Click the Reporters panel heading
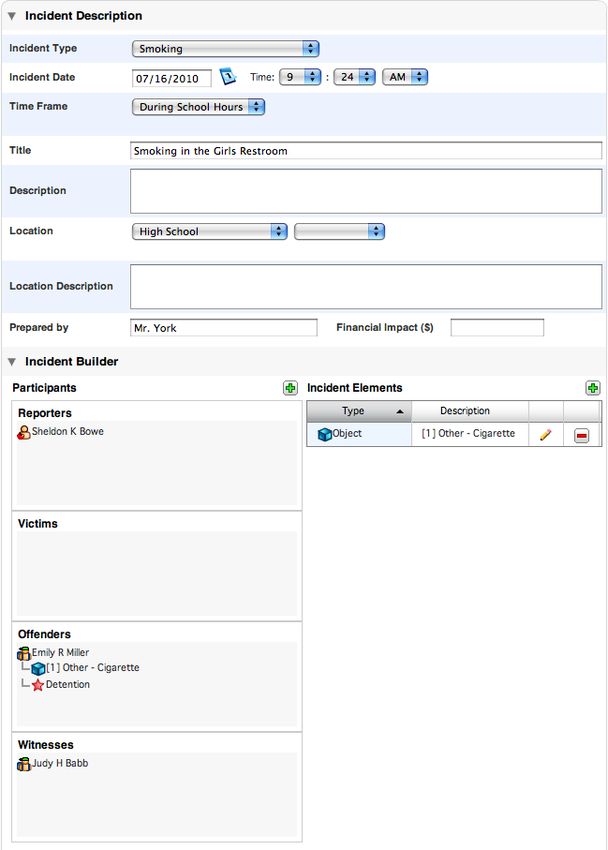Screen dimensions: 608x850 (x=44, y=413)
